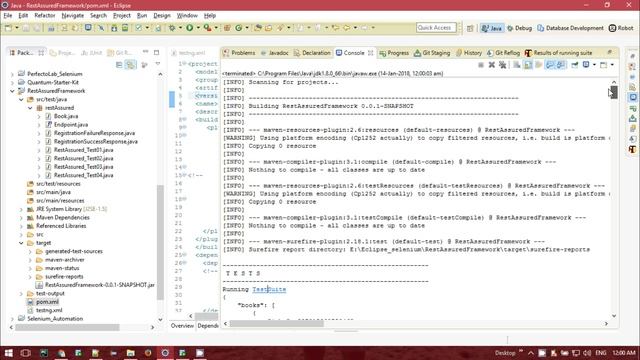Viewport: 640px width, 360px height.
Task: Click the New file toolbar icon
Action: (x=8, y=28)
